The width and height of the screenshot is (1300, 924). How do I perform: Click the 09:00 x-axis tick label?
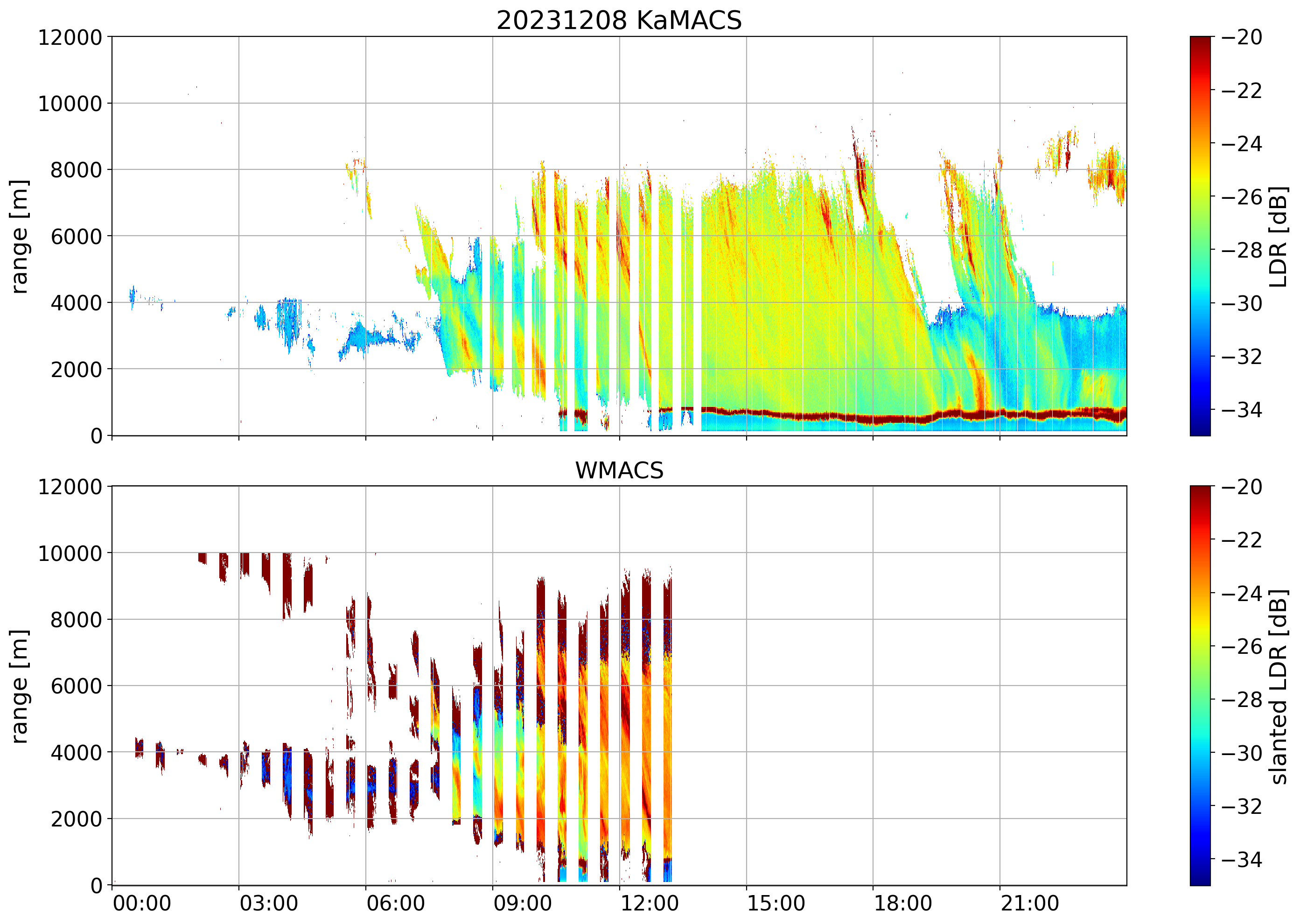click(x=522, y=903)
